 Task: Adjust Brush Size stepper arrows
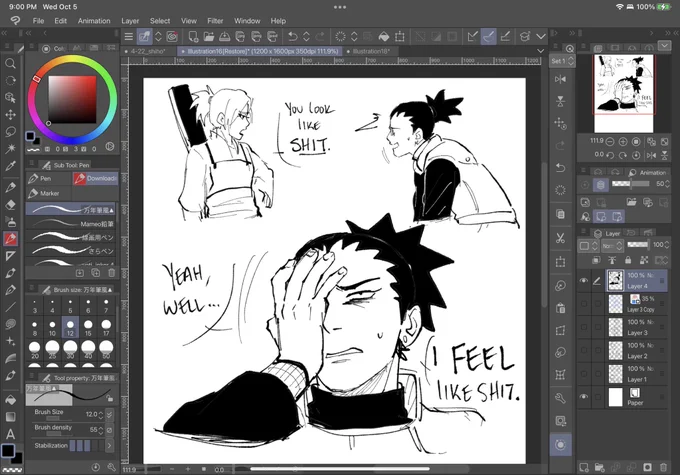[101, 415]
